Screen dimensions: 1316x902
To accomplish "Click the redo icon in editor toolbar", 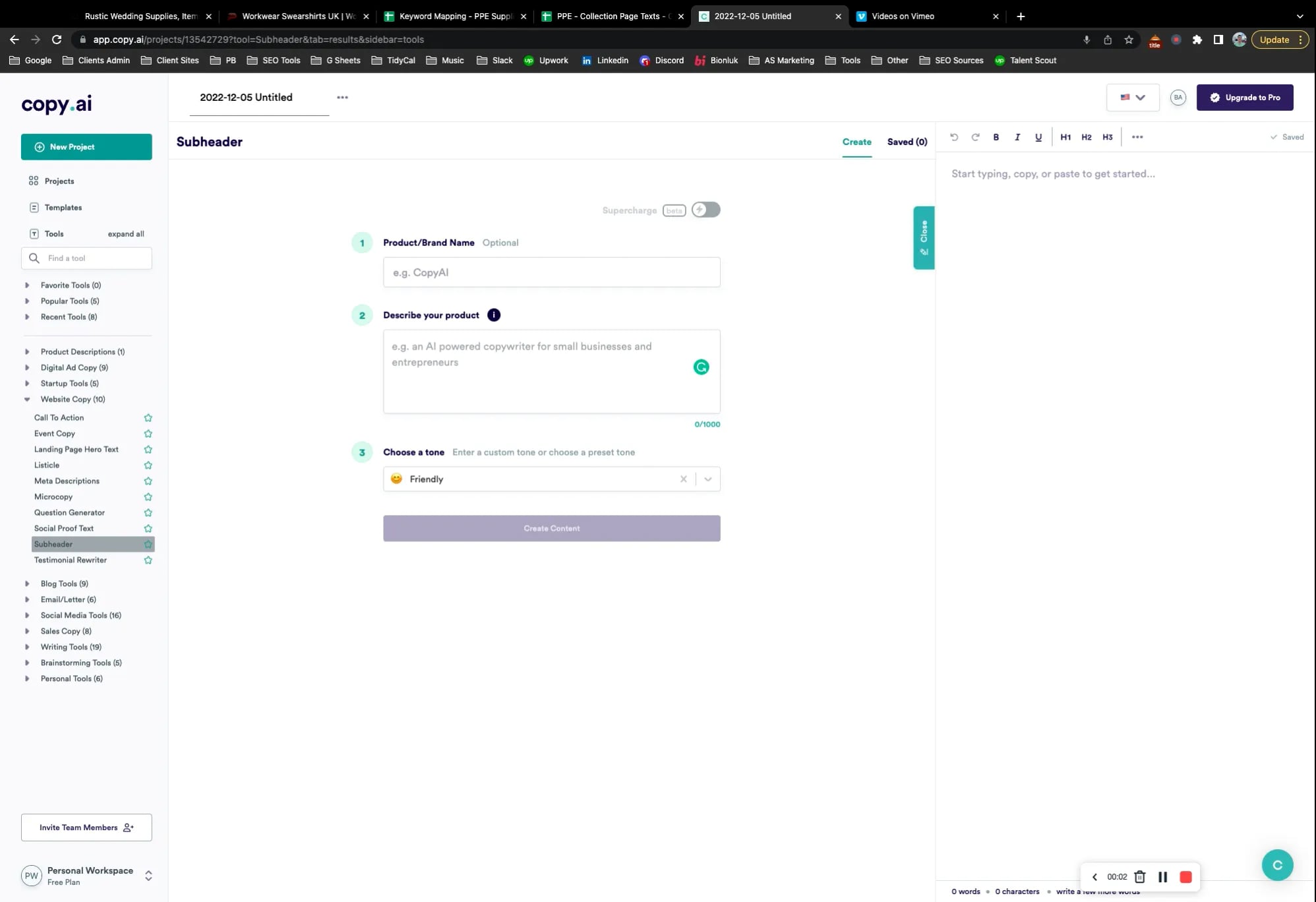I will coord(975,137).
